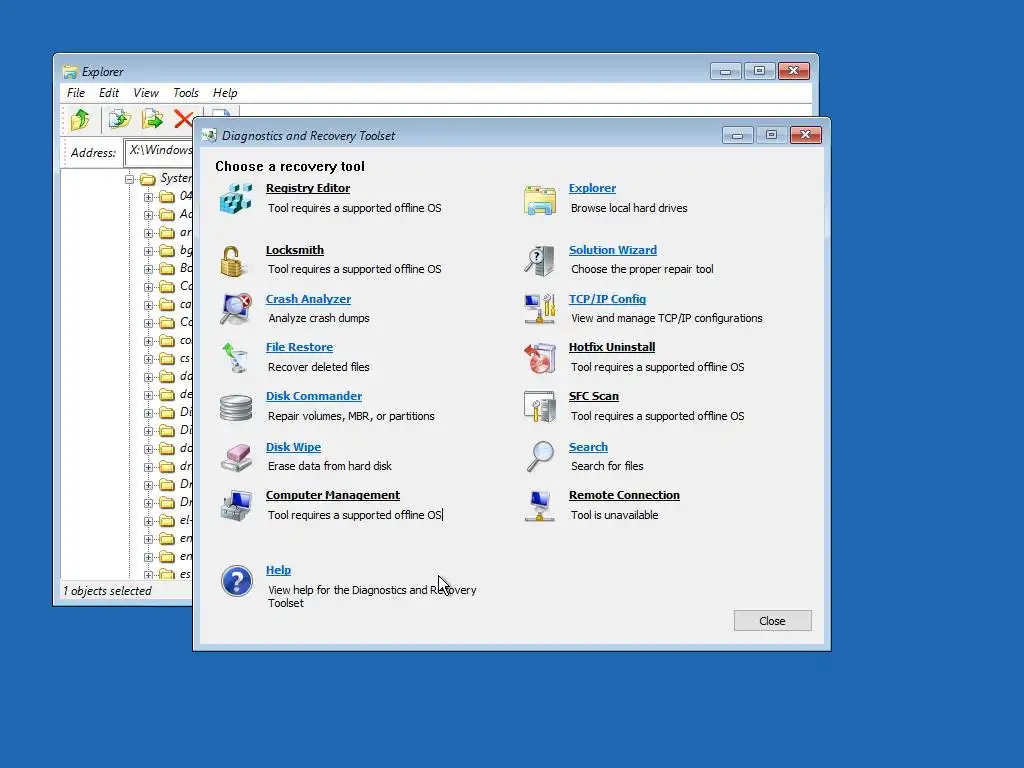Click the 'Choose a recovery tool' heading
This screenshot has height=768, width=1024.
point(290,167)
